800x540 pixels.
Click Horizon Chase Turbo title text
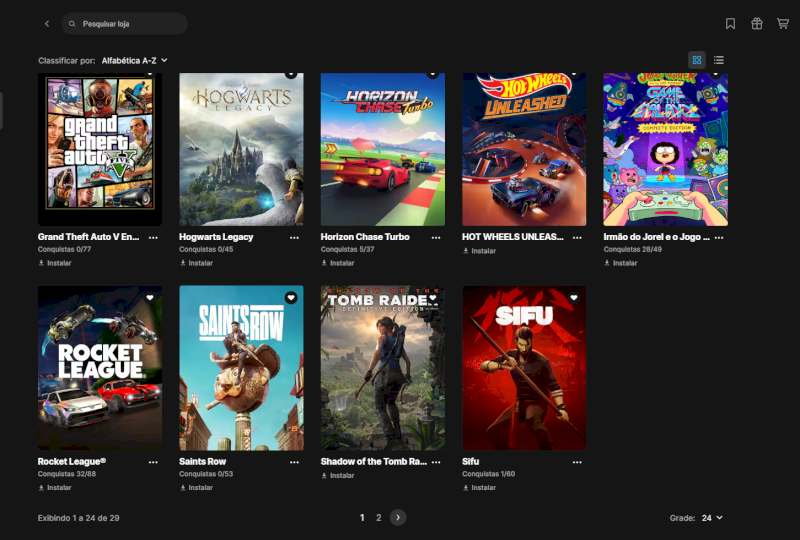click(365, 237)
